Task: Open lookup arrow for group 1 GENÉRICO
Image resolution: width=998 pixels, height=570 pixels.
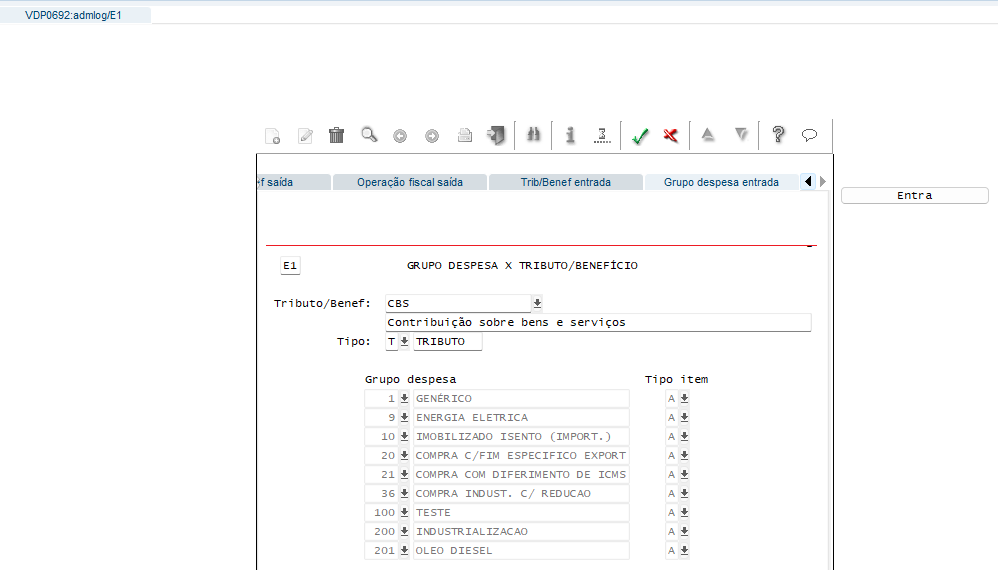Action: [404, 398]
